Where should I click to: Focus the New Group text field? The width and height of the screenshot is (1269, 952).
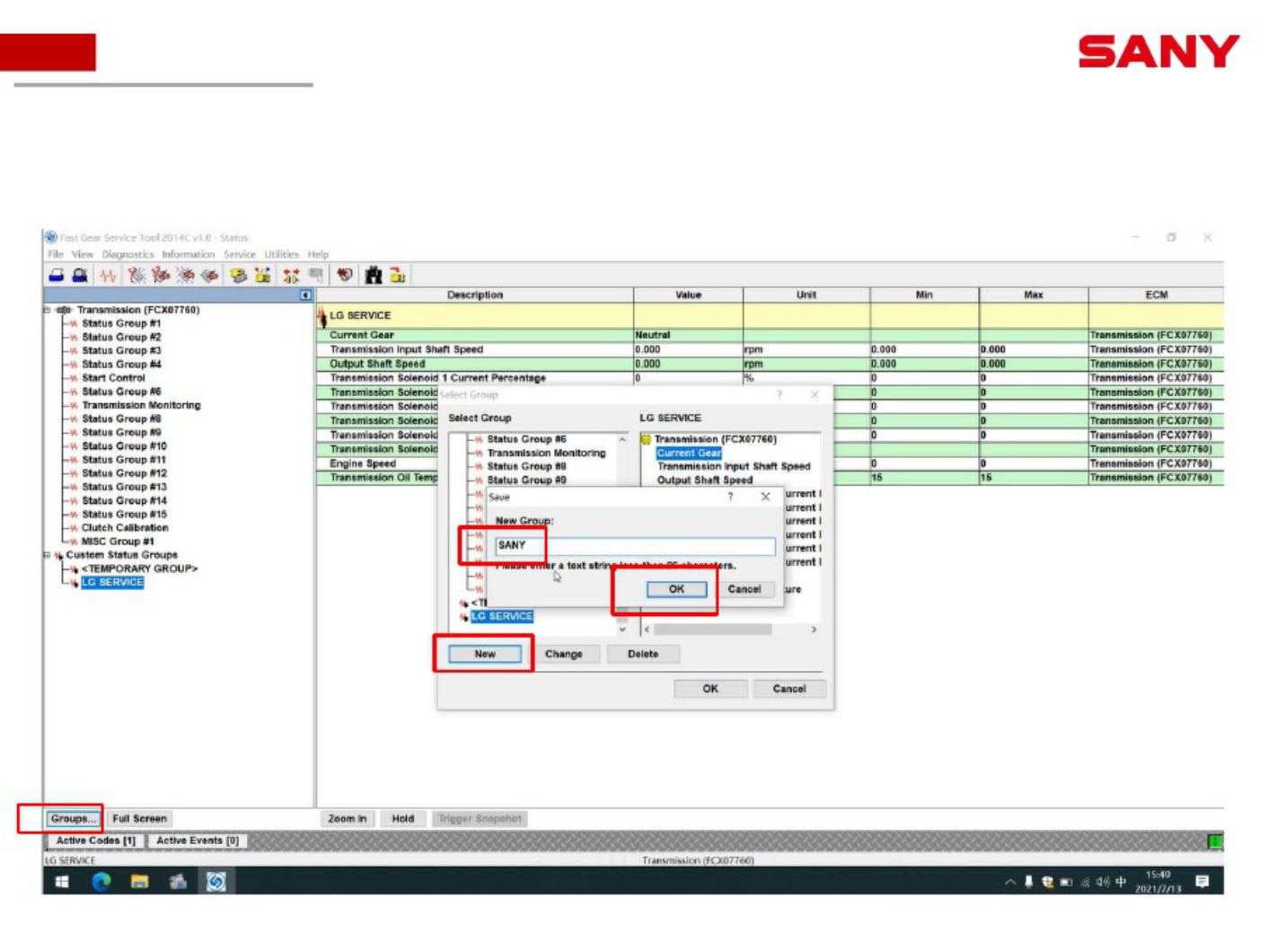(634, 545)
